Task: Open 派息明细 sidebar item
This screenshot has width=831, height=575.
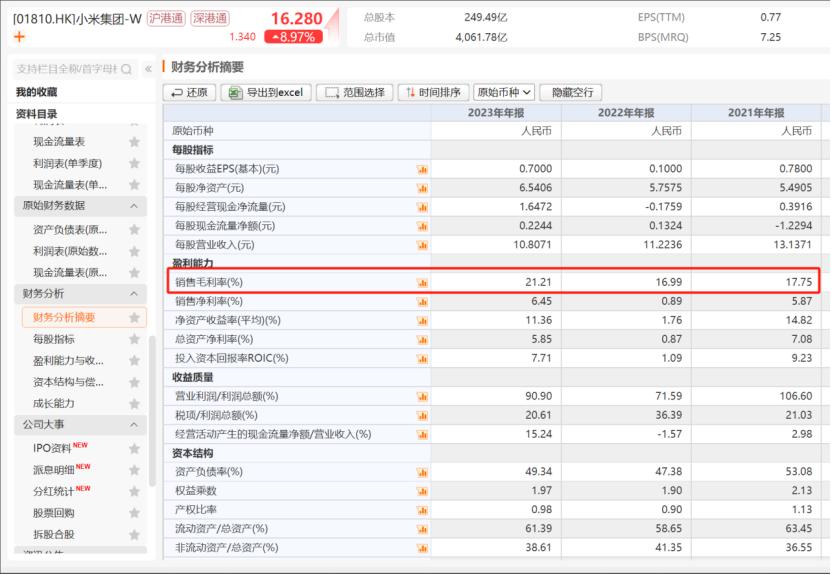Action: [54, 470]
